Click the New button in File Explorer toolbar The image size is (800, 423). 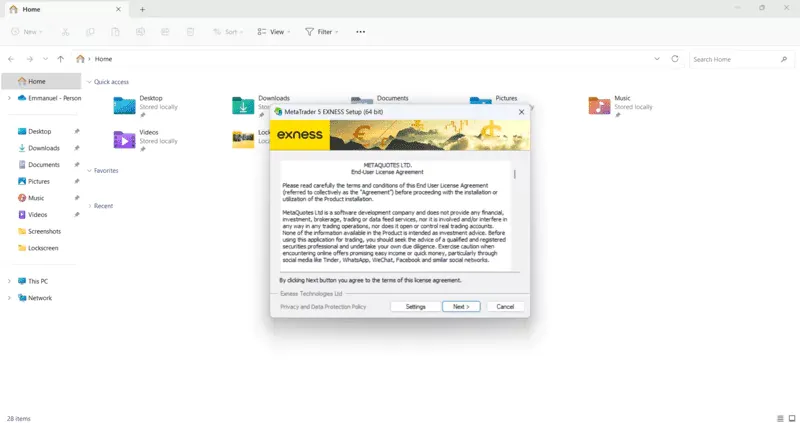coord(27,32)
